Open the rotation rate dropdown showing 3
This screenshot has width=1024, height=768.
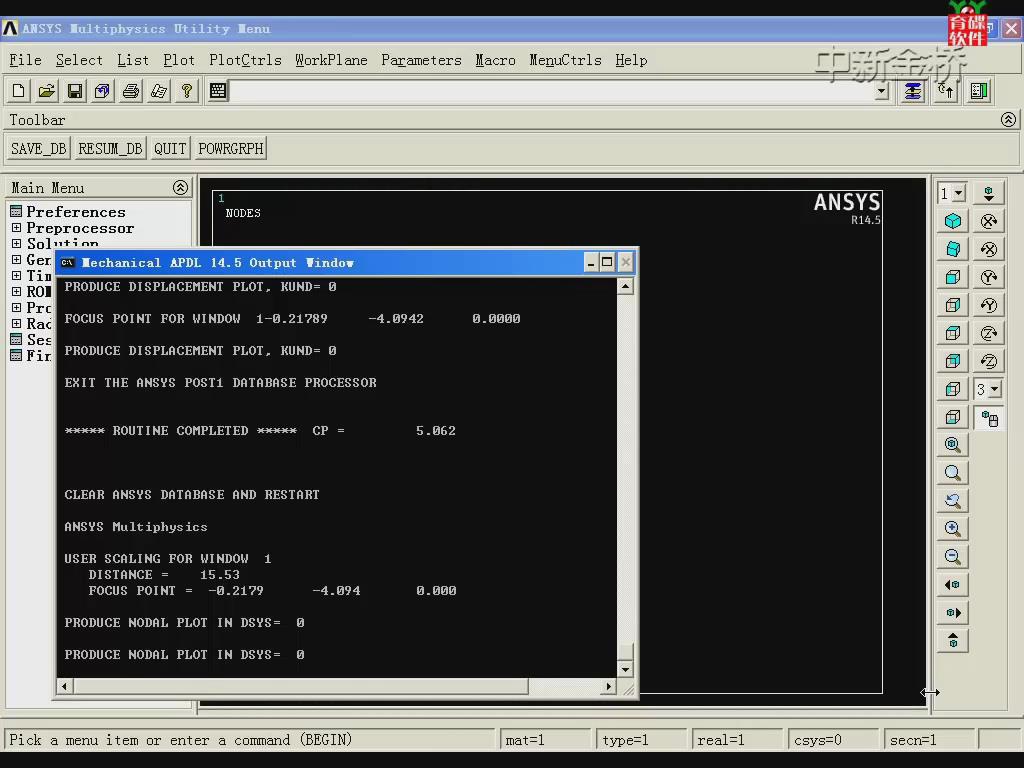click(987, 389)
